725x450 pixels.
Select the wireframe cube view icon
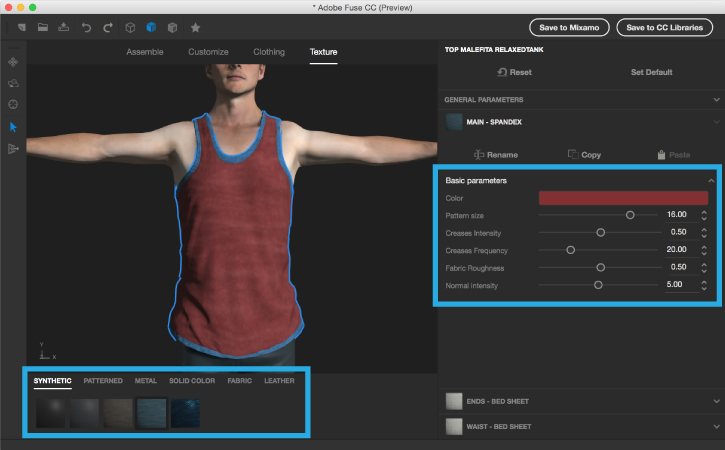coord(130,27)
